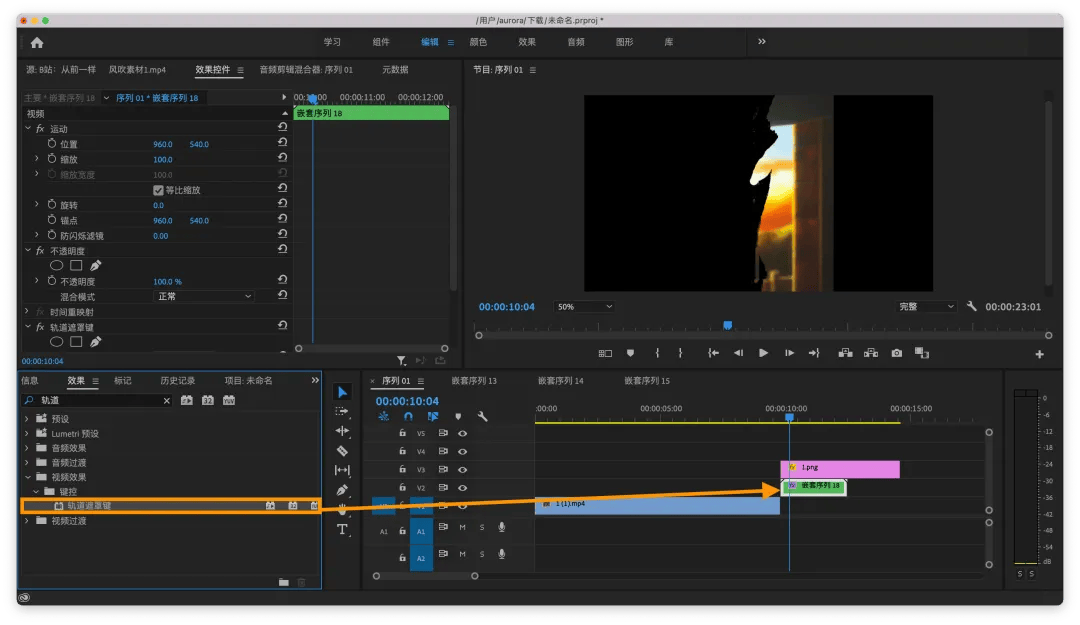This screenshot has height=625, width=1080.
Task: Open the 完整 playback resolution dropdown
Action: point(926,307)
